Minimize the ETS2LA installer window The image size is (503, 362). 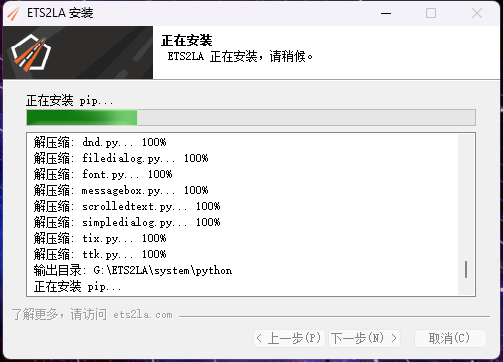tap(386, 13)
